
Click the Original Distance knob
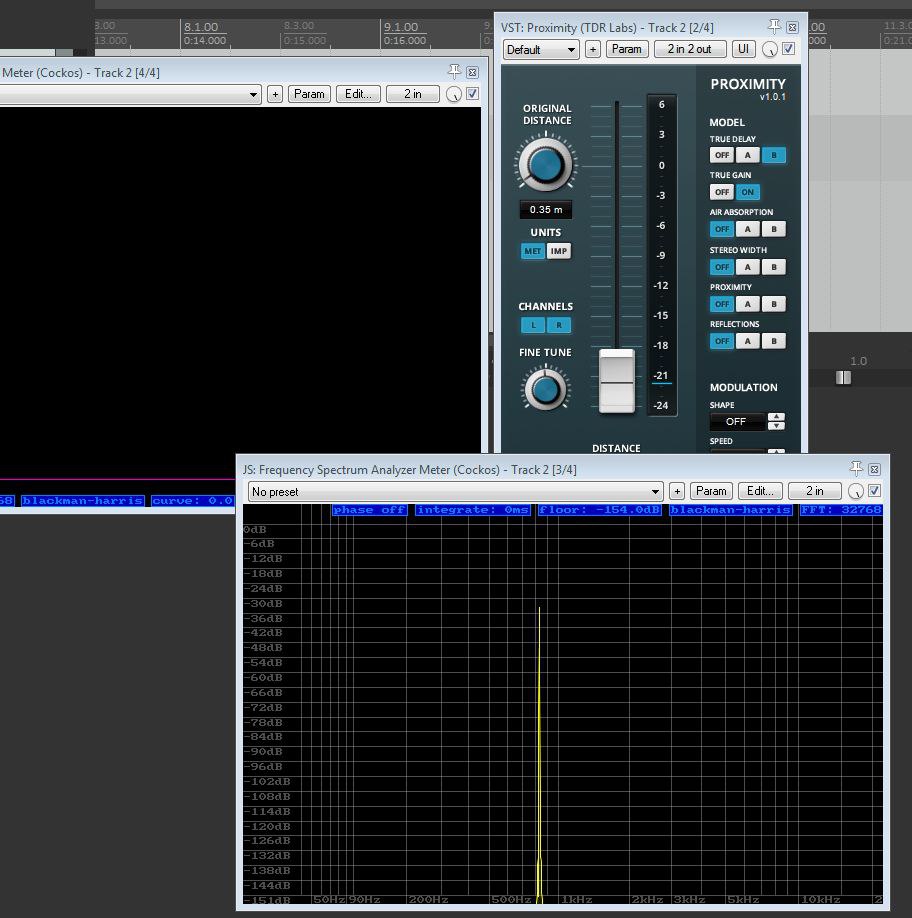(545, 165)
